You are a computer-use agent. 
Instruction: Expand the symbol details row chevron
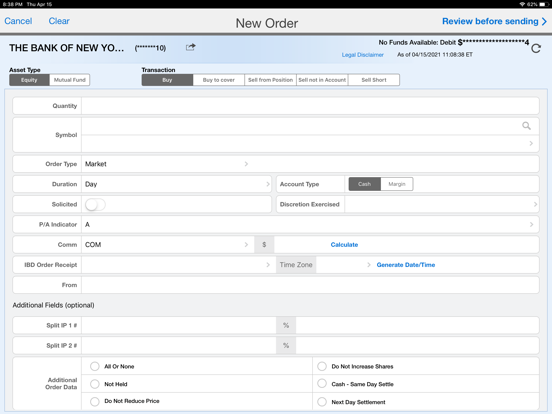pos(531,143)
